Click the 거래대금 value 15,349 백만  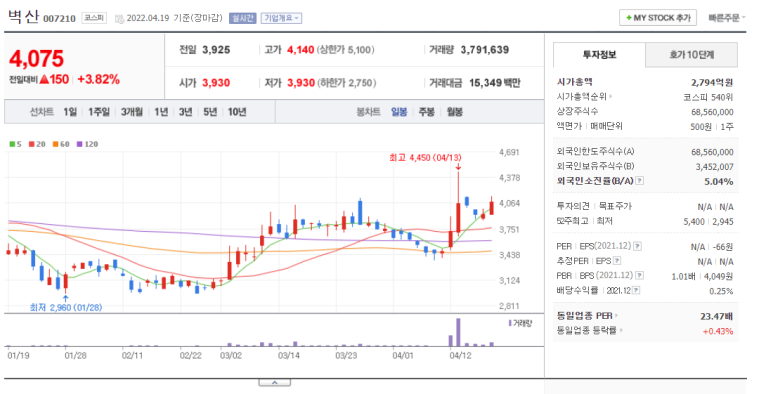point(494,83)
